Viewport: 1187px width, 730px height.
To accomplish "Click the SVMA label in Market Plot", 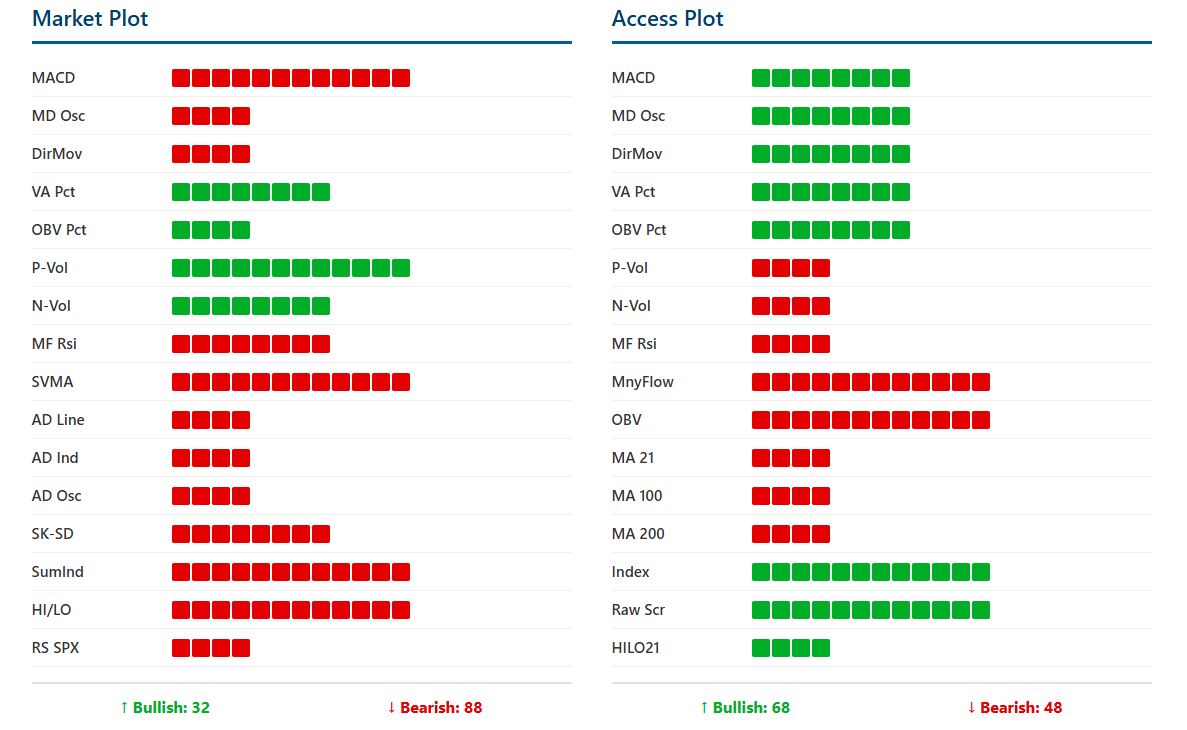I will tap(53, 382).
